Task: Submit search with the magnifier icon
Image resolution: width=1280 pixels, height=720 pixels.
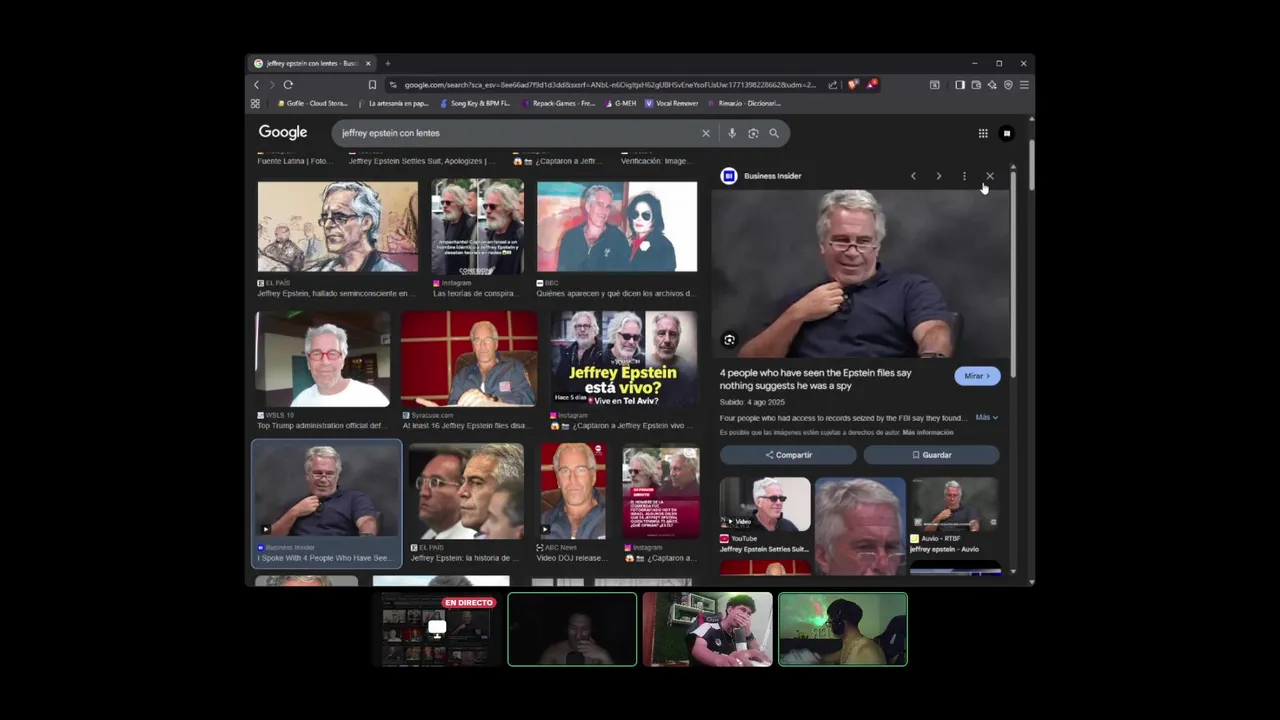Action: pos(774,133)
